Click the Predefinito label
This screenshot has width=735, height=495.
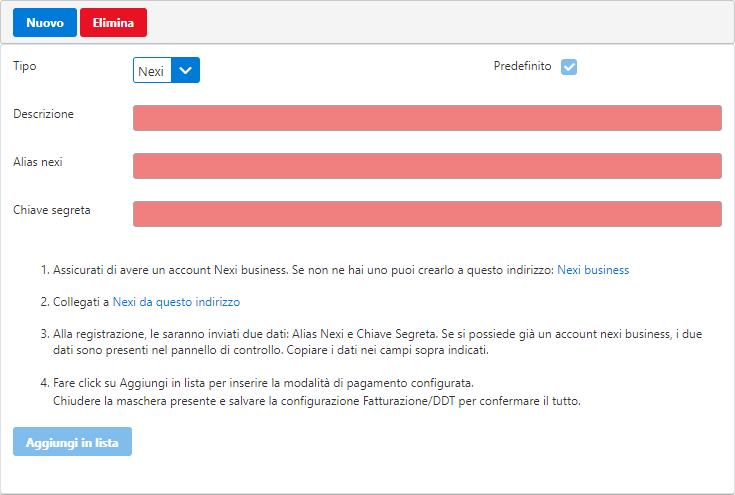522,66
